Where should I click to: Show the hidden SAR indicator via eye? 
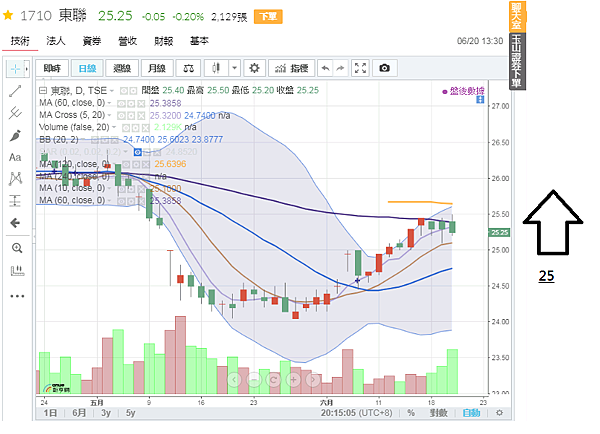click(x=137, y=152)
